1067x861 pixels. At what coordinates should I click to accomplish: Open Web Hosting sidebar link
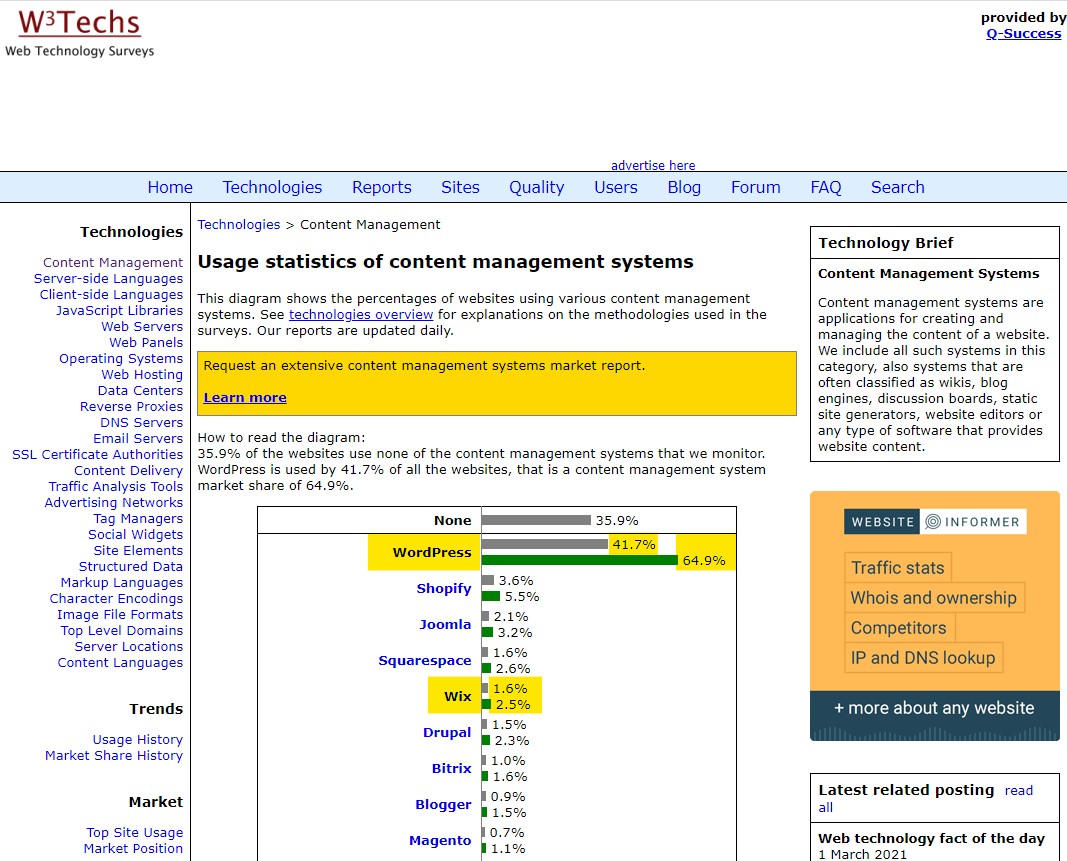[142, 374]
